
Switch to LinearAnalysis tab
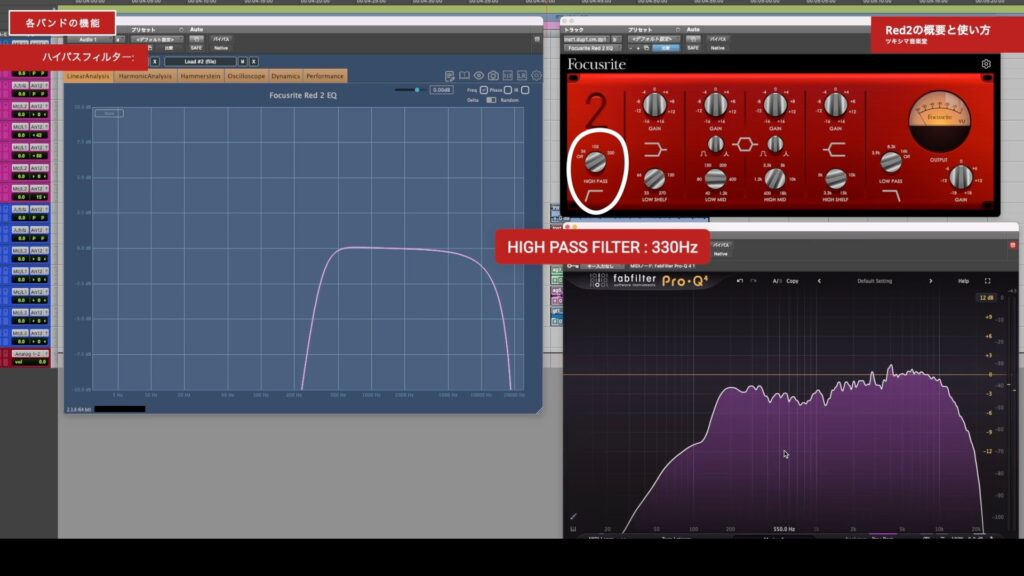[x=88, y=76]
